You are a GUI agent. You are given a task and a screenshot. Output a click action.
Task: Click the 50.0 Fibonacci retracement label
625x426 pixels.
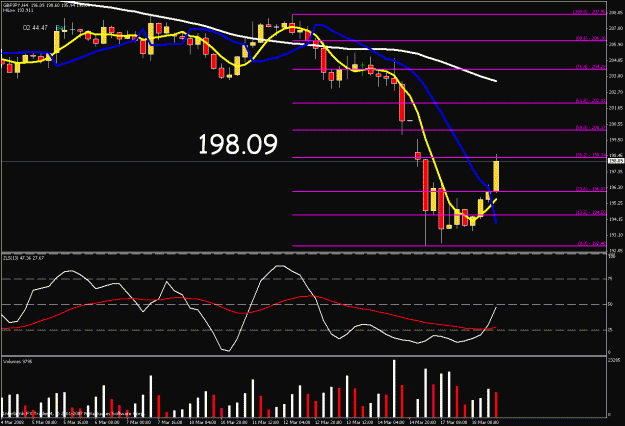click(x=591, y=128)
